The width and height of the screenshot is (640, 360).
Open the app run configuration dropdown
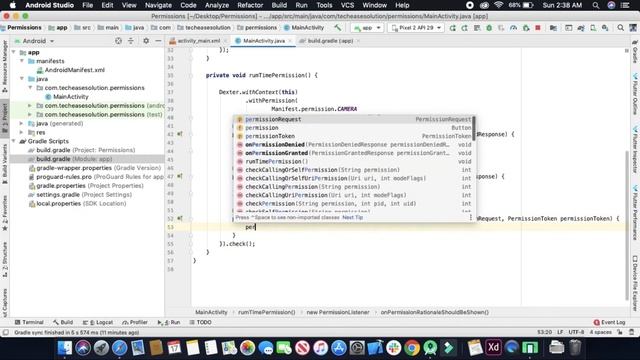tap(367, 28)
